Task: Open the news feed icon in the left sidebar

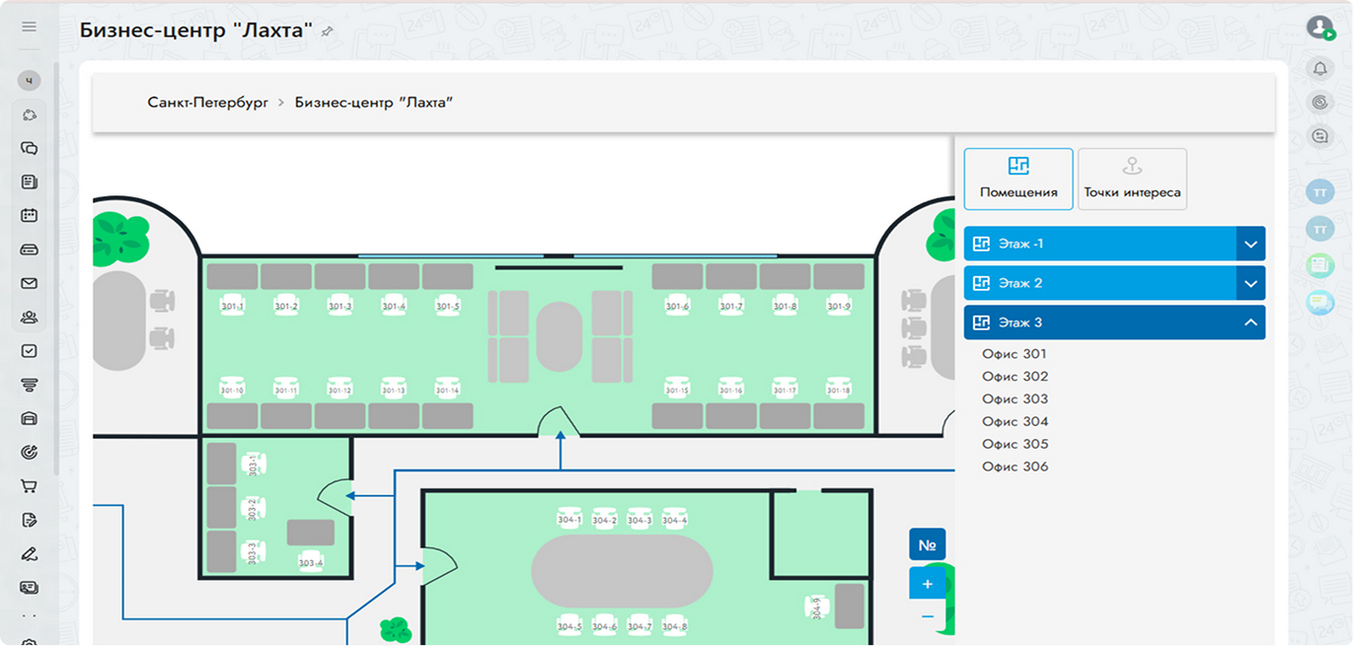Action: click(29, 182)
